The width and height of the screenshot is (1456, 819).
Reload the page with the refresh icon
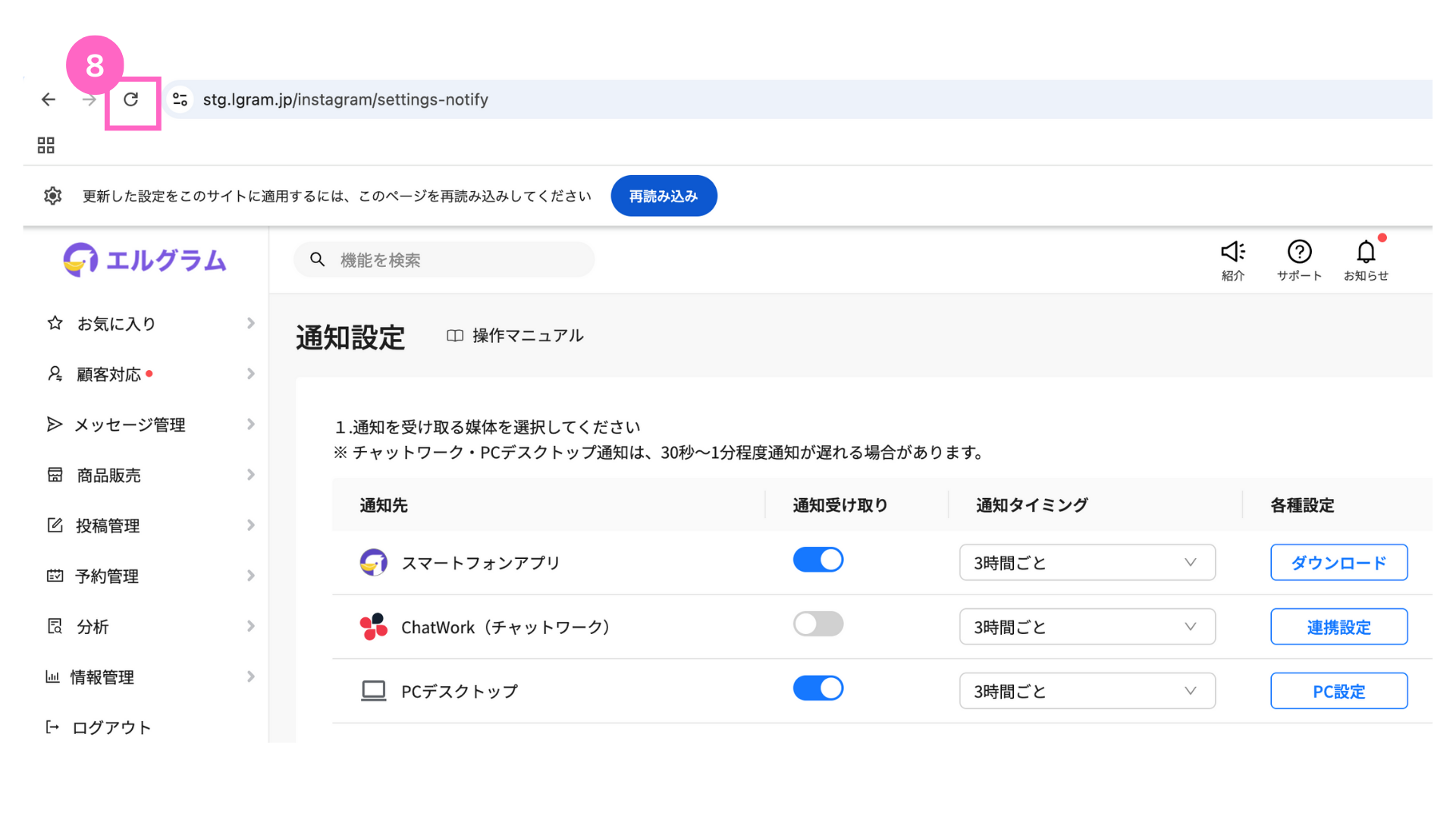tap(130, 99)
